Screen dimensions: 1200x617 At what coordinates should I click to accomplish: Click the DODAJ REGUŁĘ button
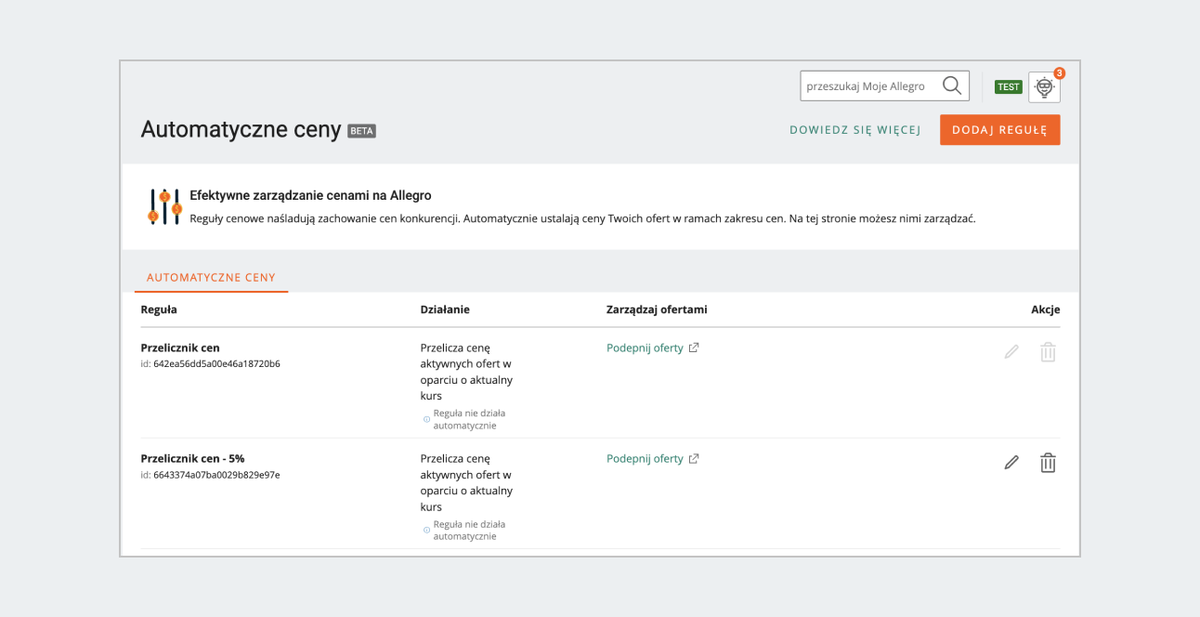point(1000,130)
